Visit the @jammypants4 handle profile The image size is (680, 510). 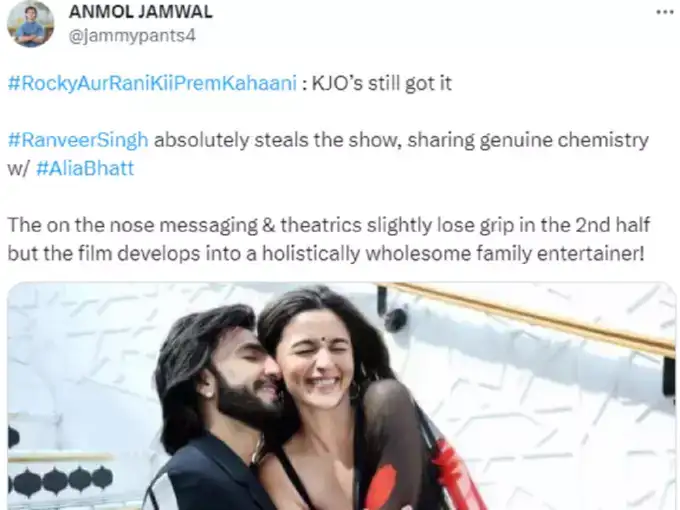[x=132, y=36]
